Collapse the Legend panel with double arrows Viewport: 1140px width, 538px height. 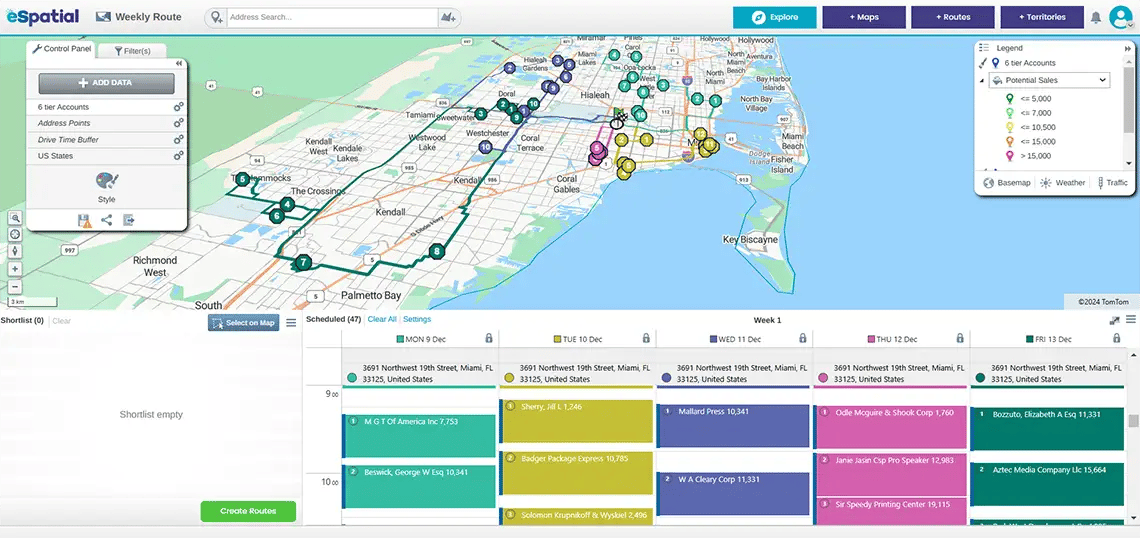coord(1128,47)
